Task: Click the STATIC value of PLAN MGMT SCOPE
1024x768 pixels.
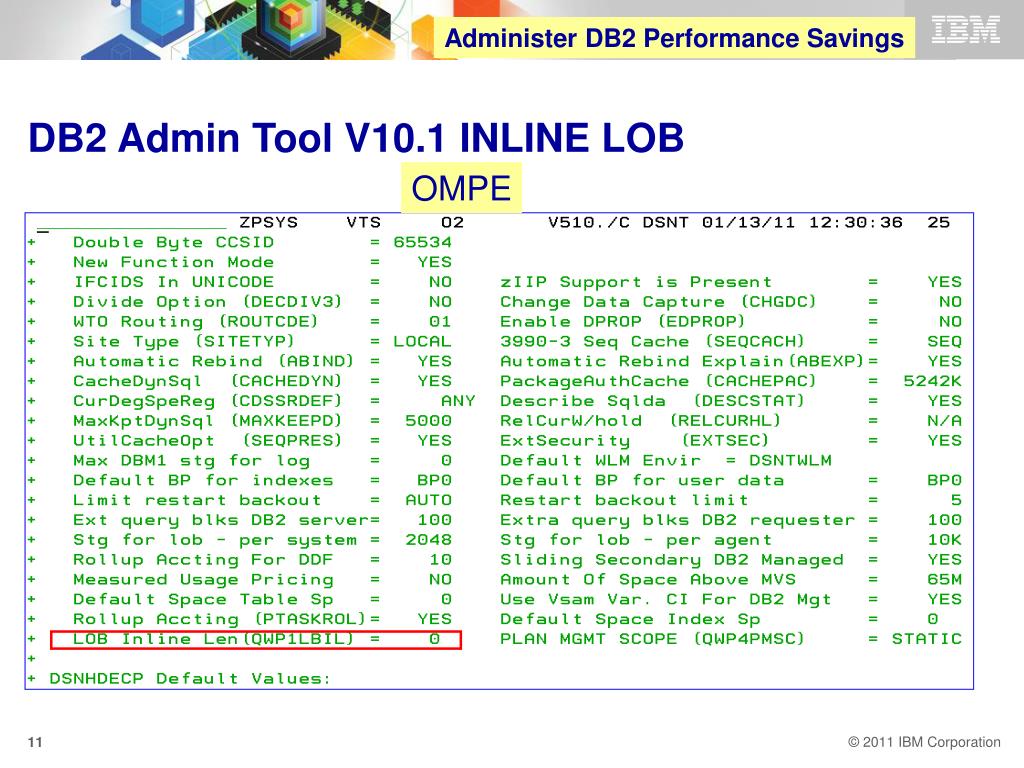Action: point(927,639)
